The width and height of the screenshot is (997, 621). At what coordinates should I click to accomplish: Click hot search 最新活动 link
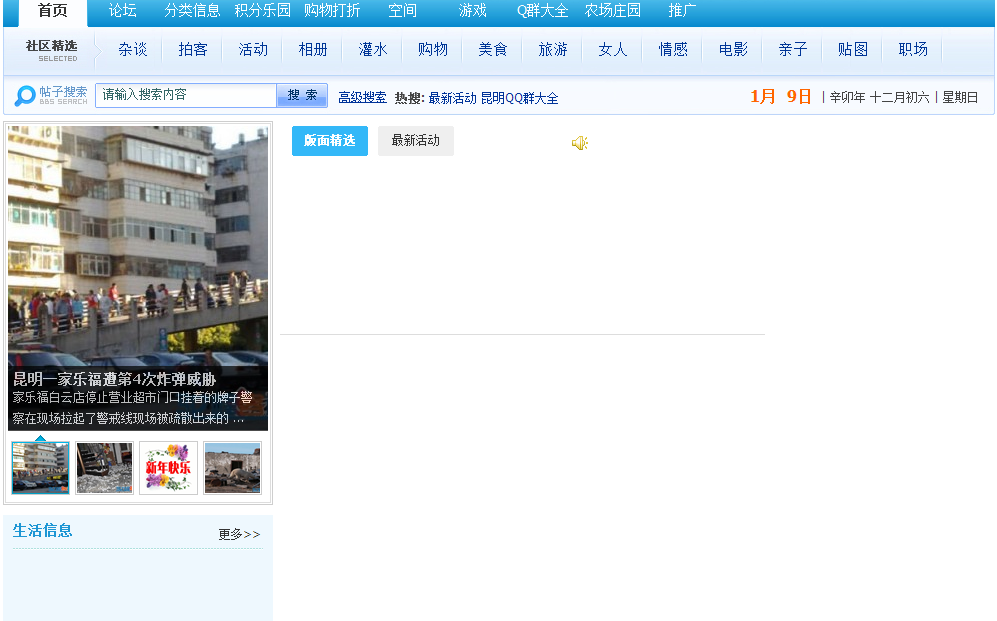[x=452, y=98]
